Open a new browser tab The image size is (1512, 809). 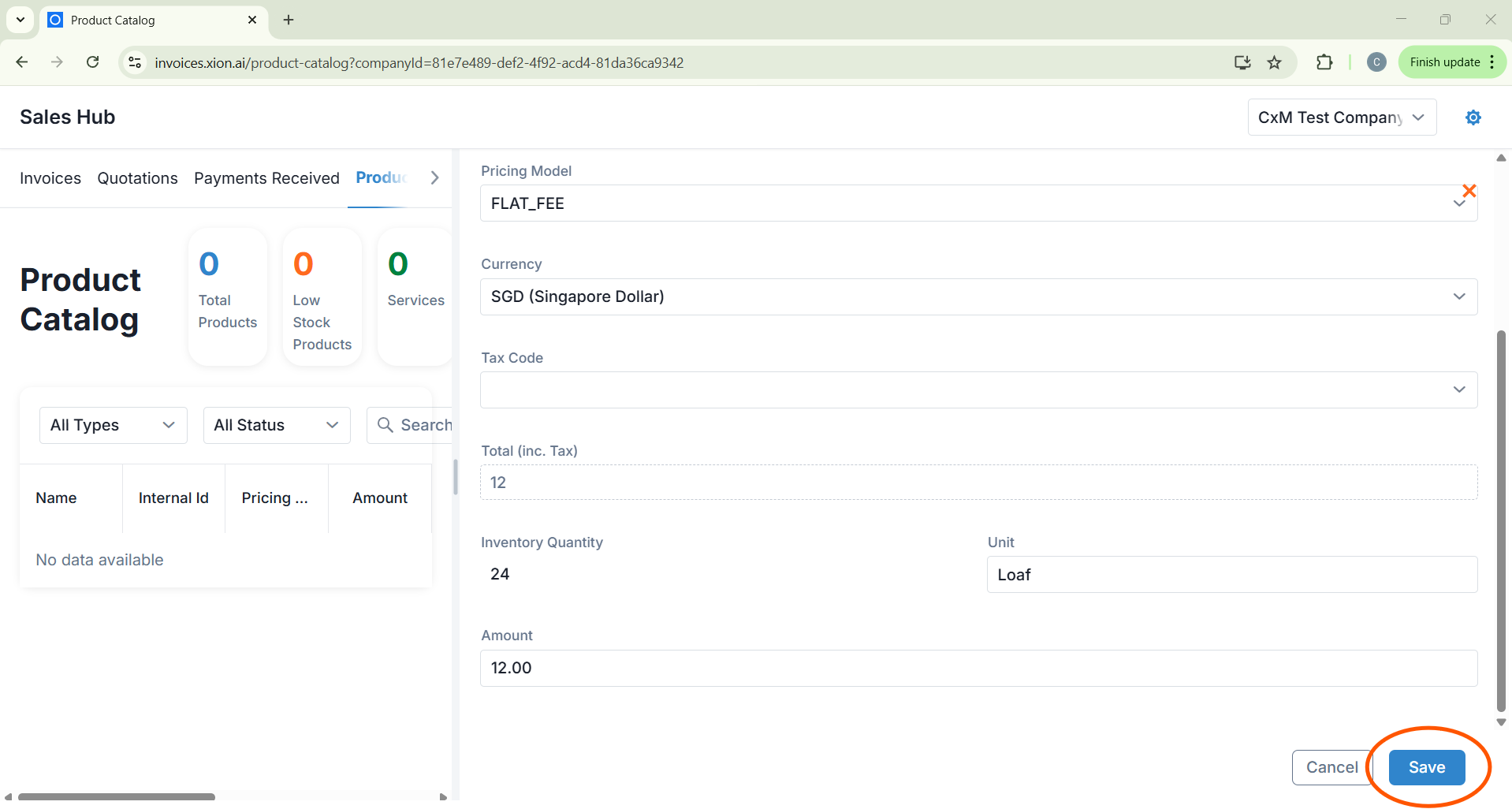(289, 20)
